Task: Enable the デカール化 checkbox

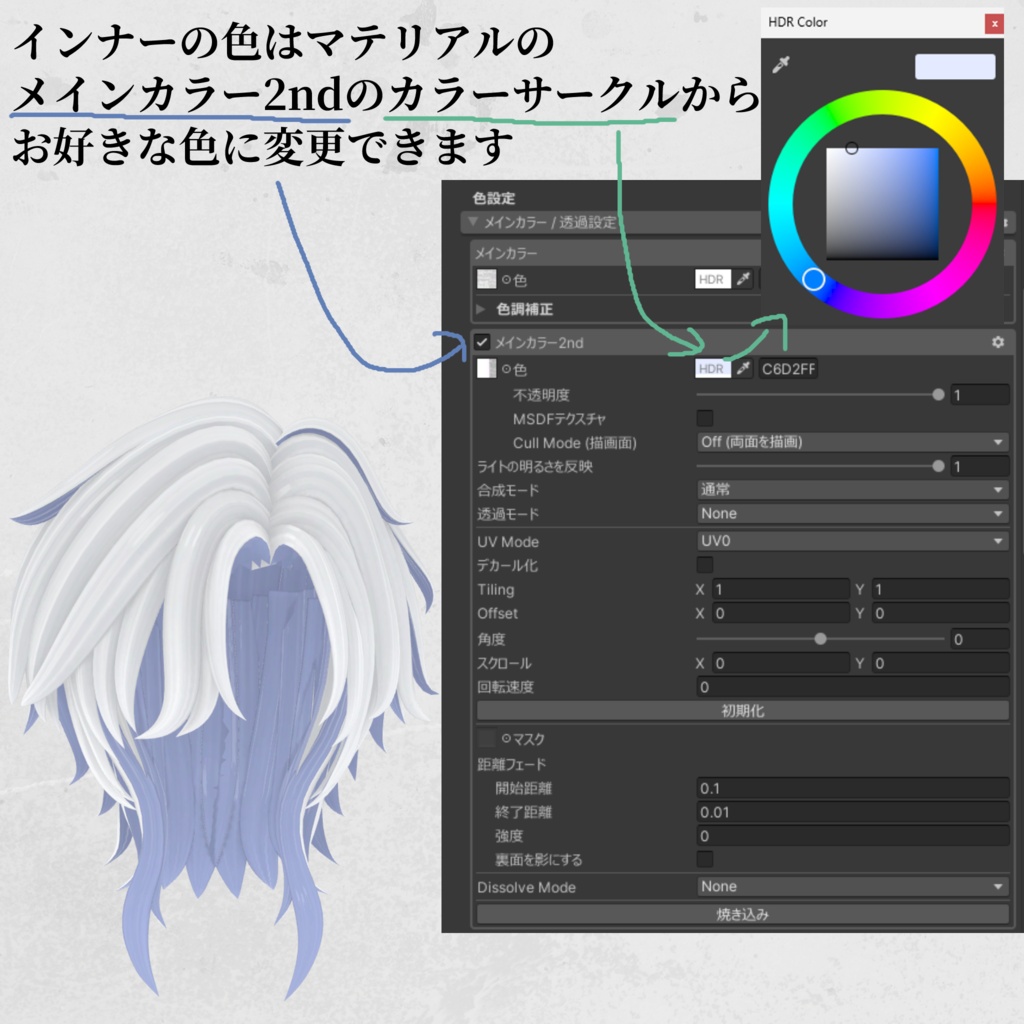Action: click(x=705, y=564)
